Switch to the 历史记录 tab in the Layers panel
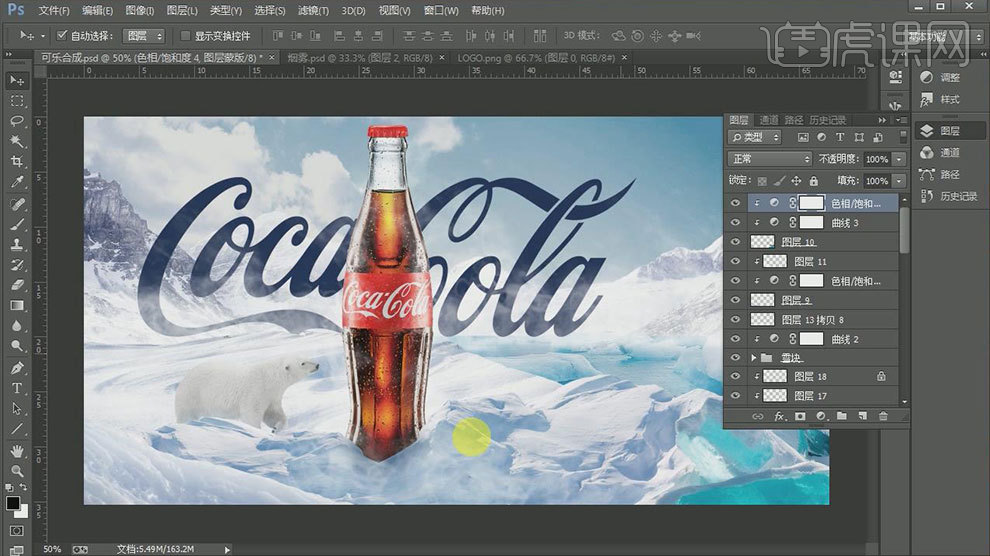The image size is (990, 556). [827, 120]
